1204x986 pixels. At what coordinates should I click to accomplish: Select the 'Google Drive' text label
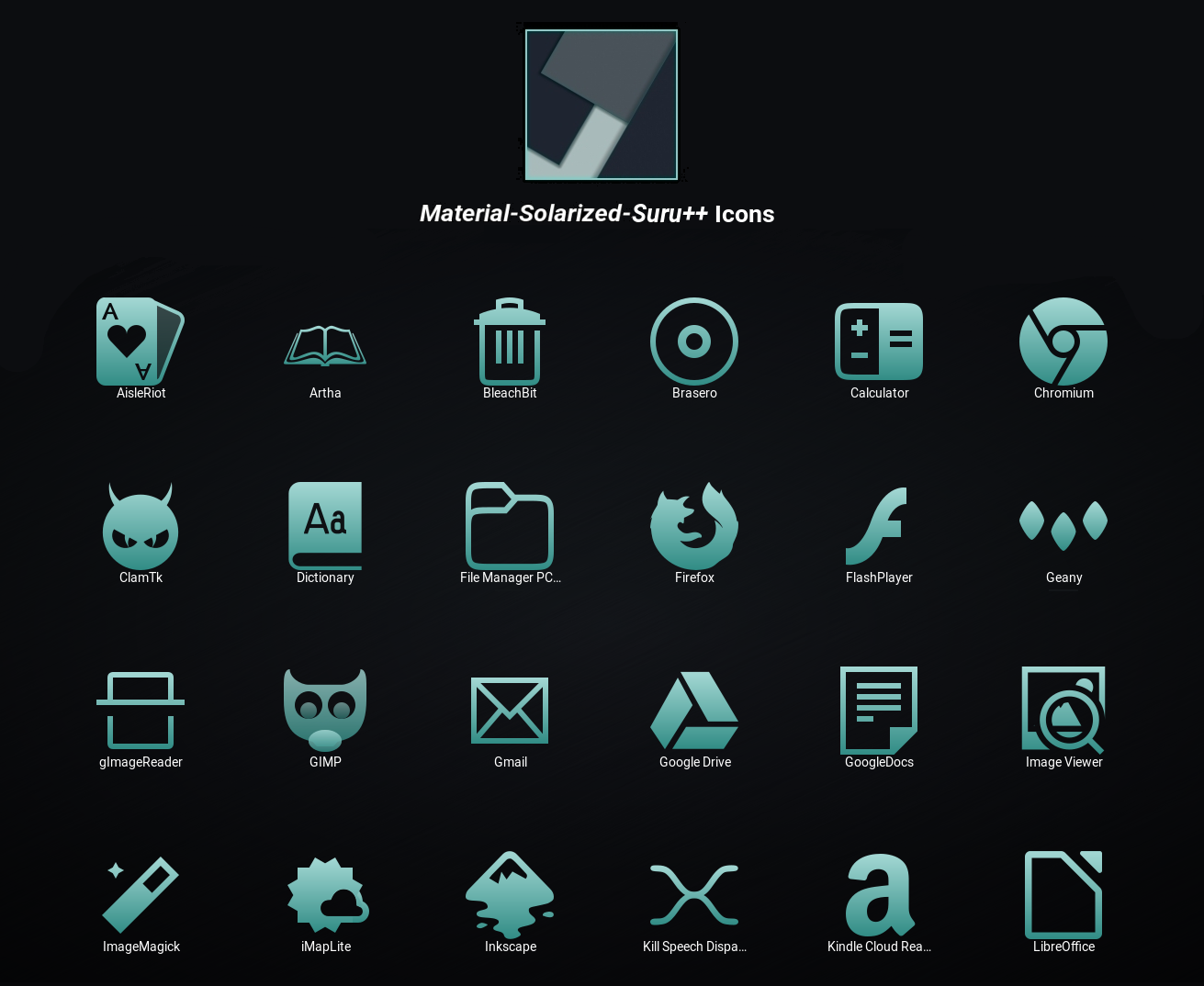tap(694, 762)
